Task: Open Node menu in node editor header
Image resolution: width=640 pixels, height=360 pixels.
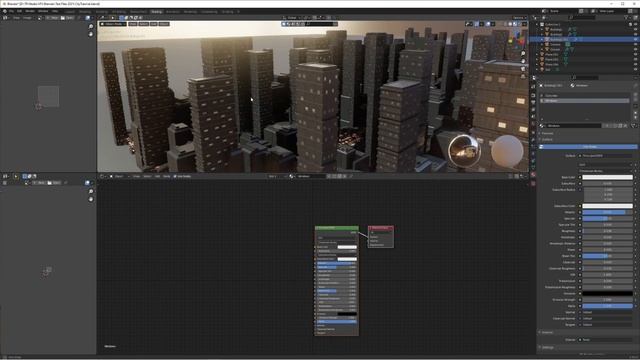Action: coord(167,176)
